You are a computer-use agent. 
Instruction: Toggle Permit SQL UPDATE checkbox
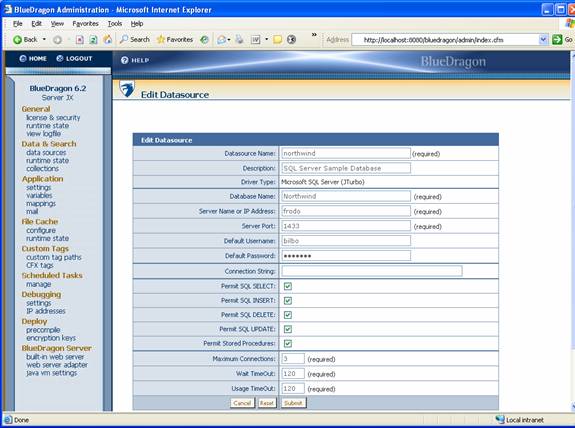tap(288, 329)
